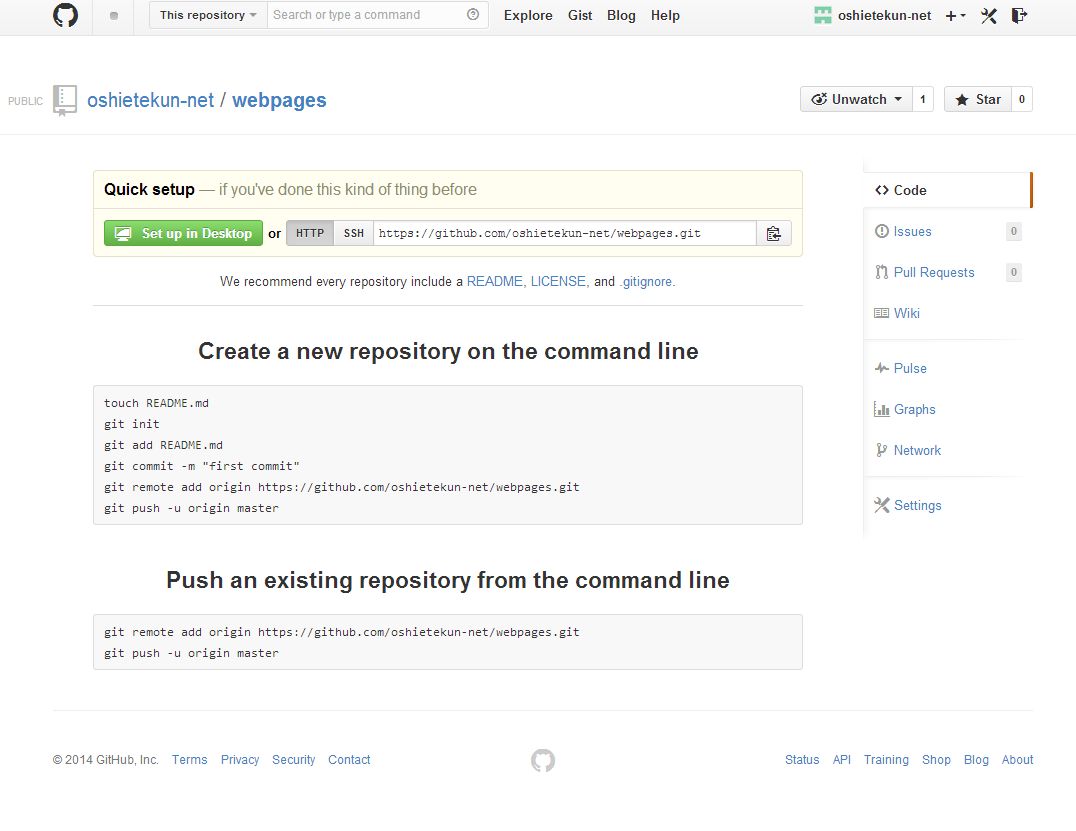The image size is (1076, 831).
Task: Open the Security footer link
Action: click(x=294, y=760)
